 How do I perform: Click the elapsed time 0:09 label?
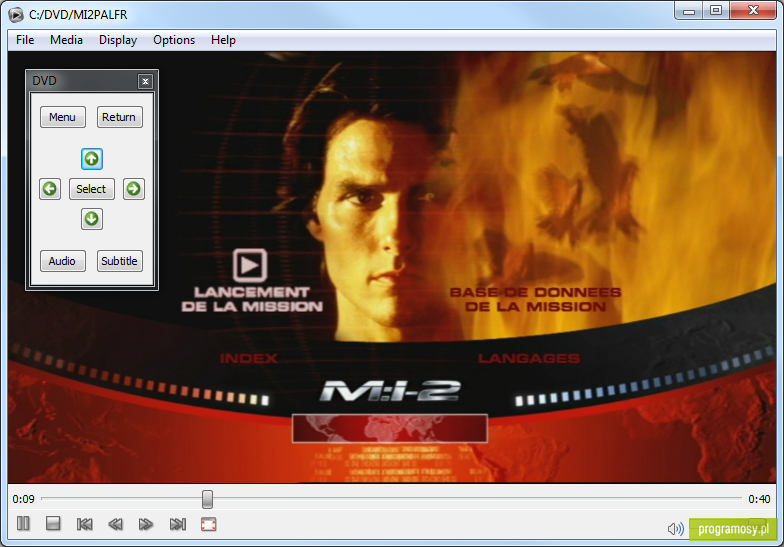(x=24, y=499)
